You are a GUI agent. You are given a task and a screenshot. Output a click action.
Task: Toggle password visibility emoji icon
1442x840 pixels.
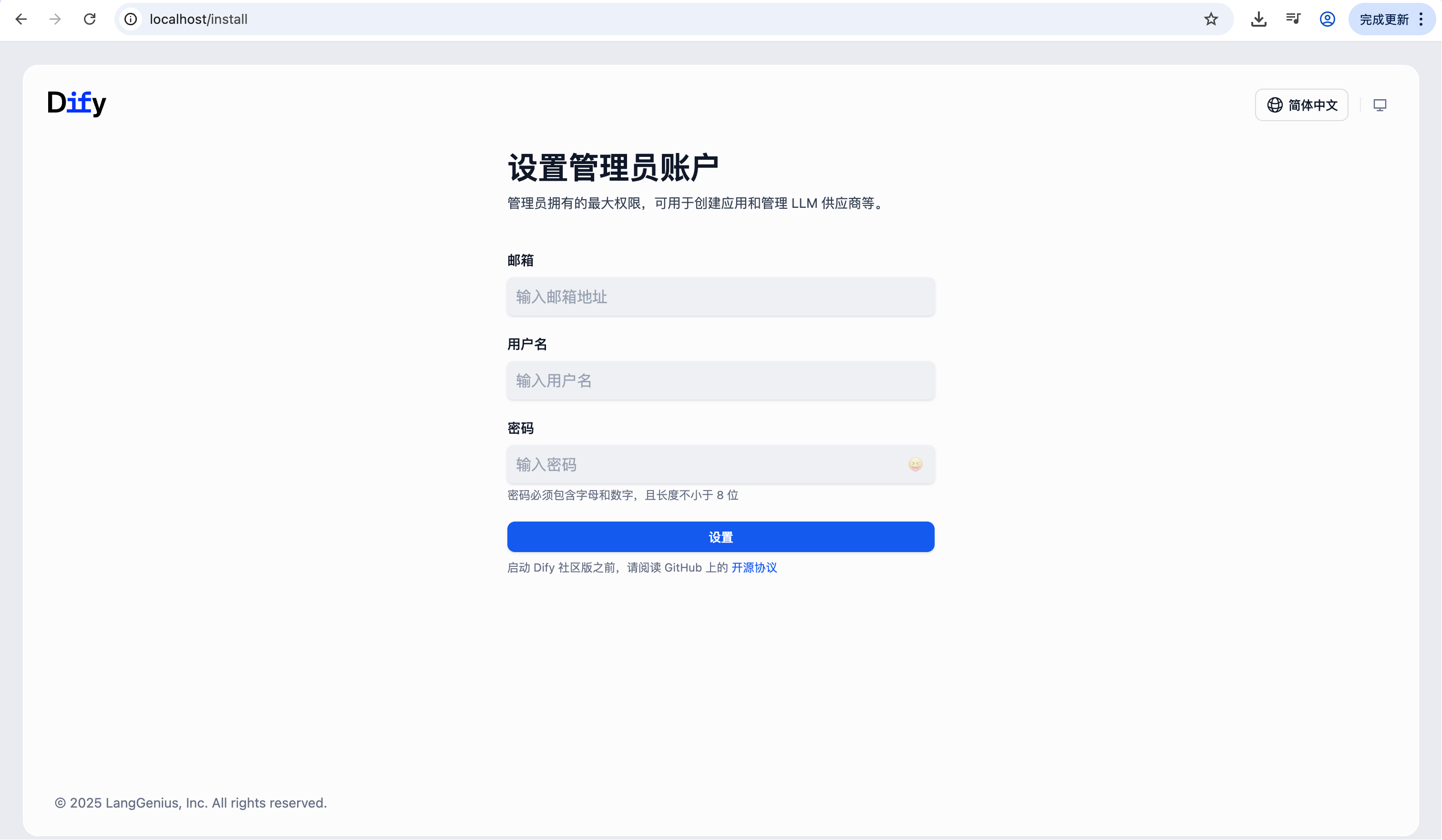pyautogui.click(x=915, y=464)
